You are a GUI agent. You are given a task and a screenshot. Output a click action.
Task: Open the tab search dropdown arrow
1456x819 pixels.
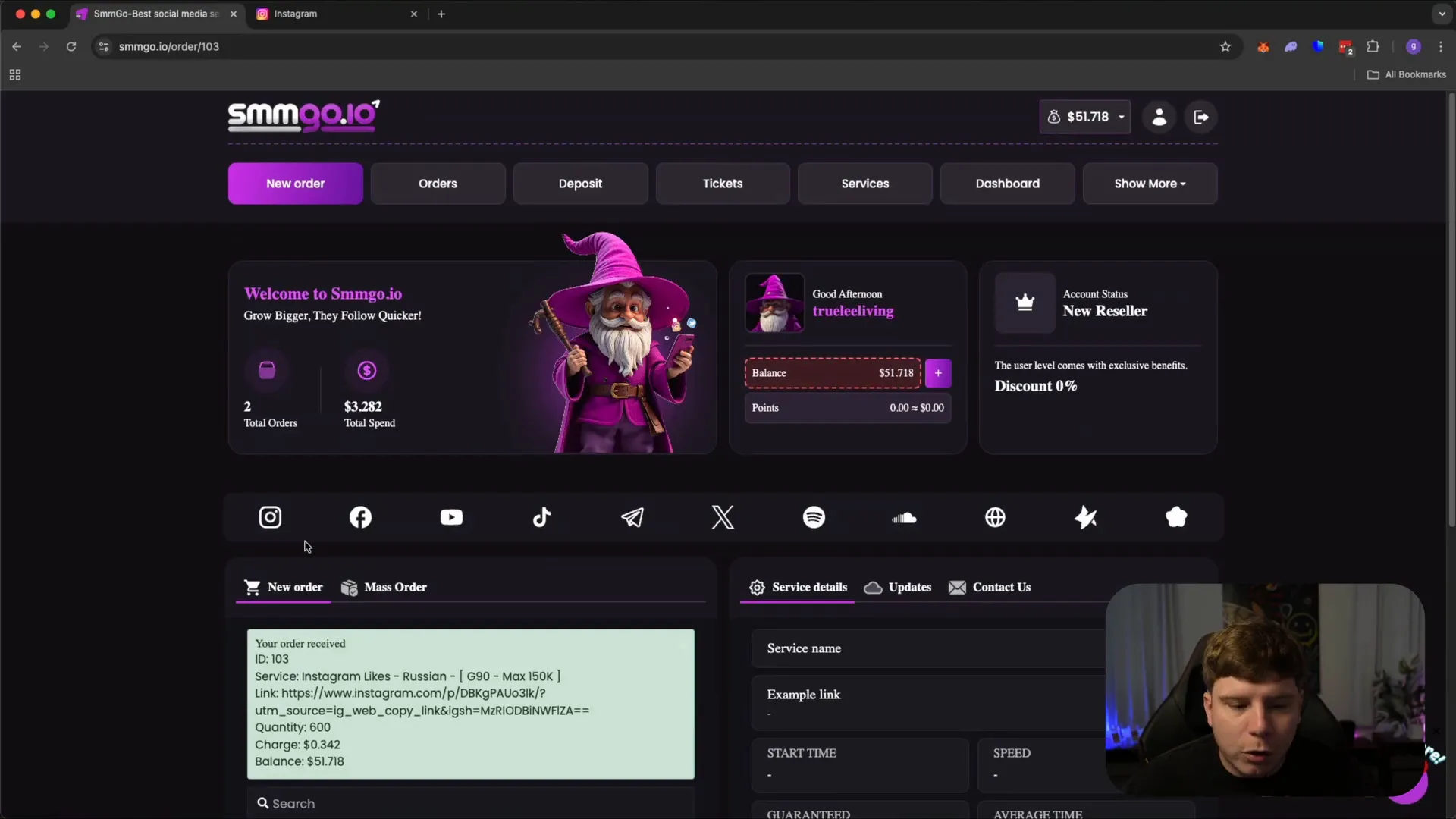[x=1442, y=14]
